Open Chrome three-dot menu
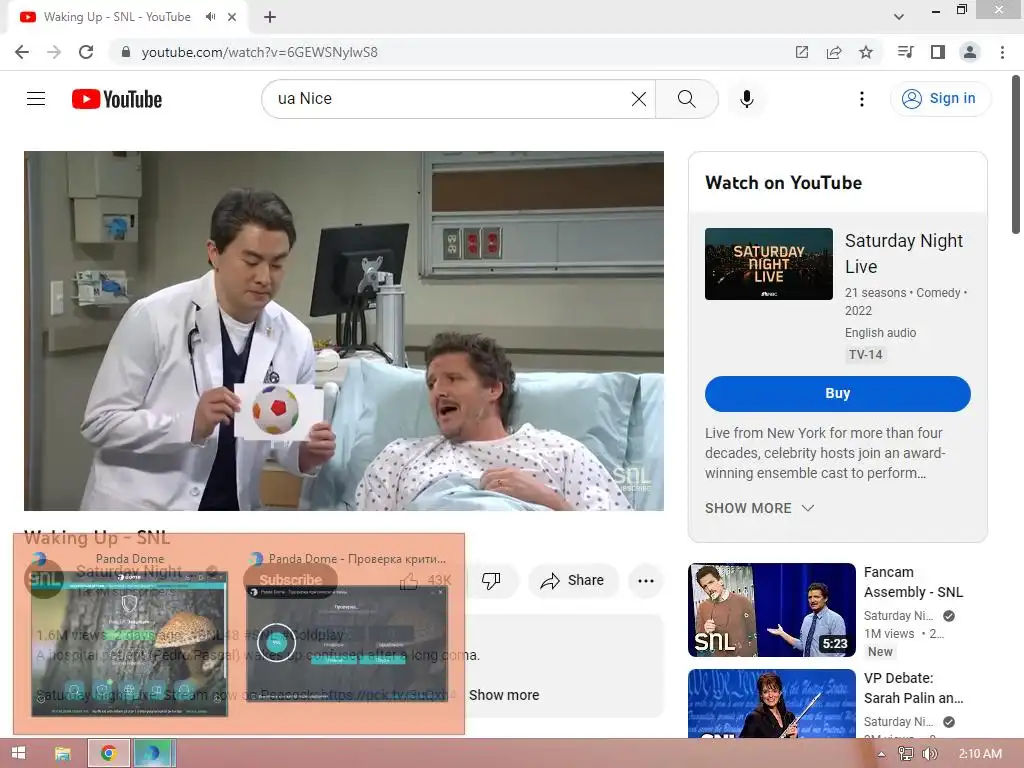This screenshot has height=768, width=1024. coord(1002,52)
